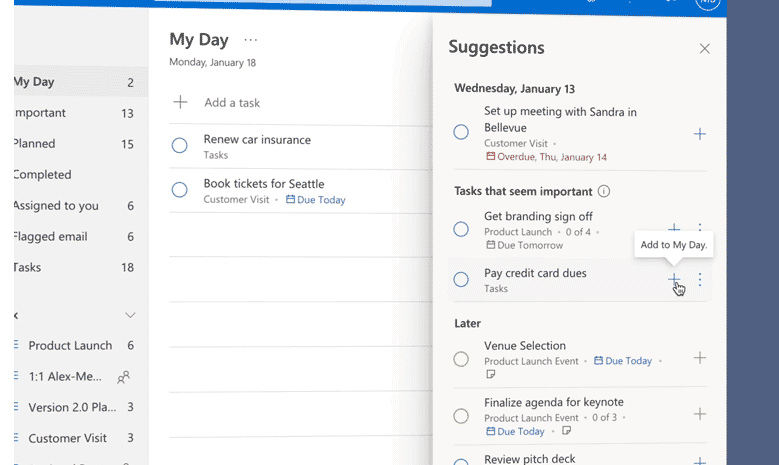Open Assigned to you list

(x=81, y=206)
